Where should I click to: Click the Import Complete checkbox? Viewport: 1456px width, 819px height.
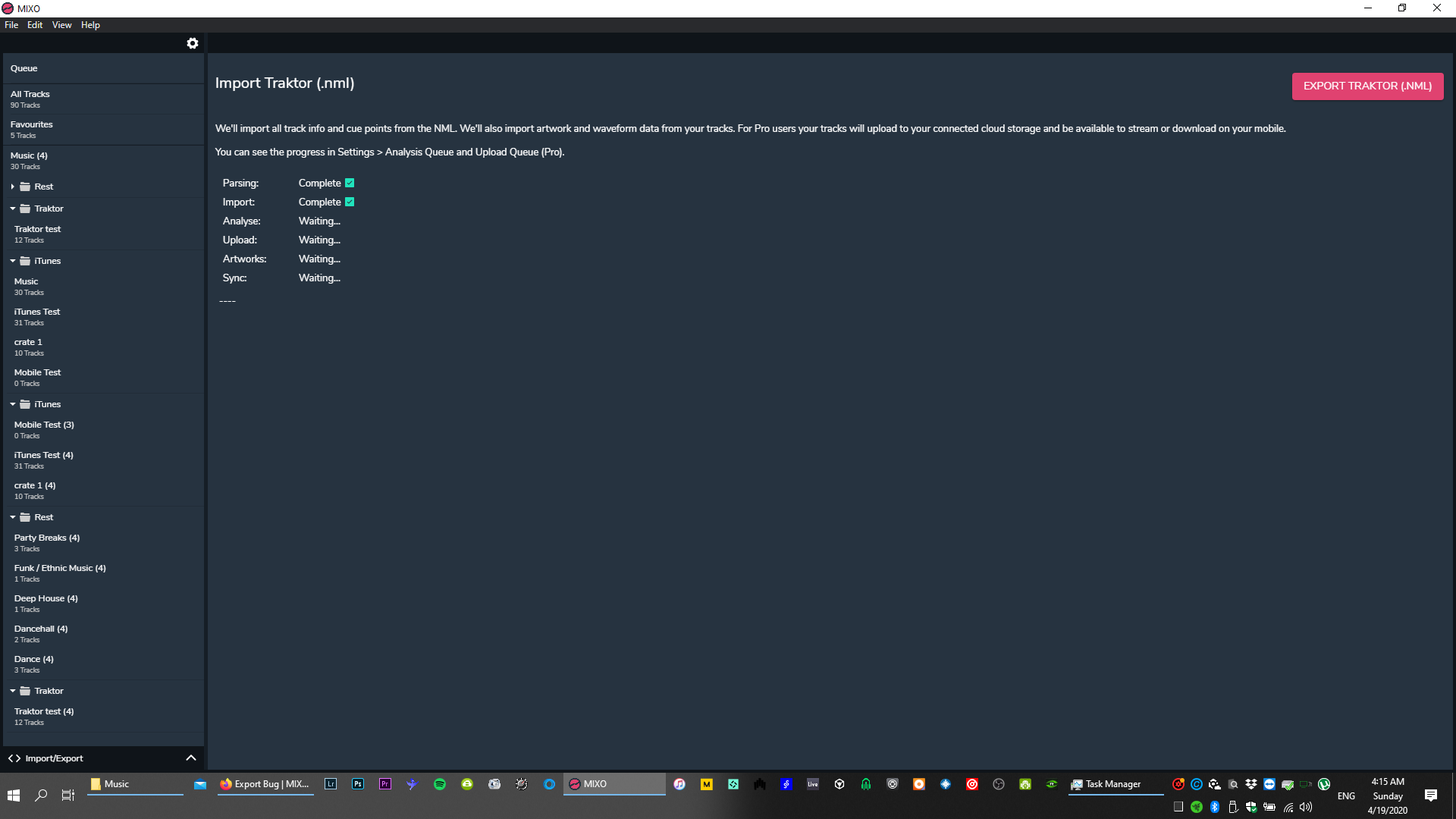[350, 202]
